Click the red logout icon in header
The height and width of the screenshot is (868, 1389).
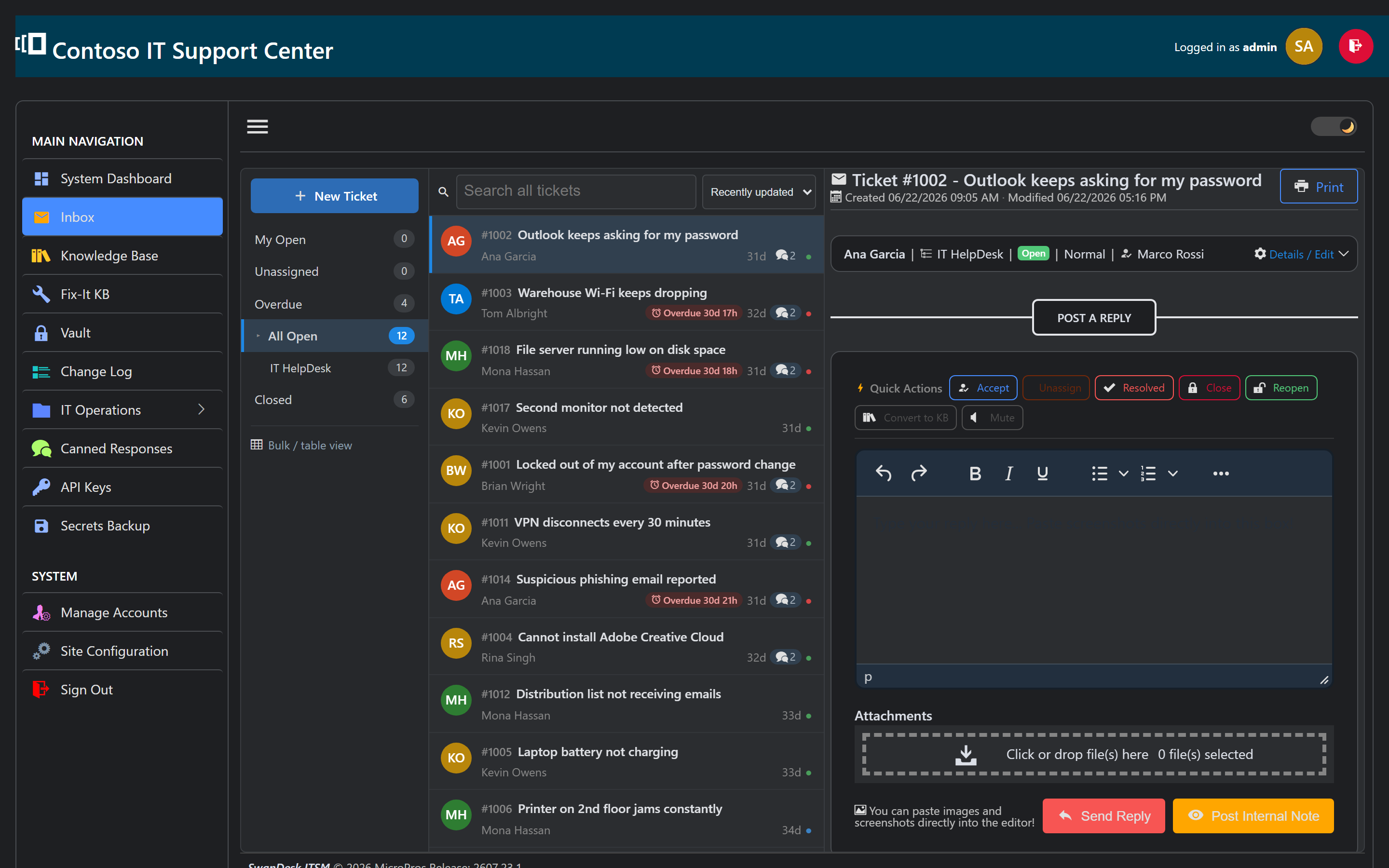click(x=1355, y=46)
